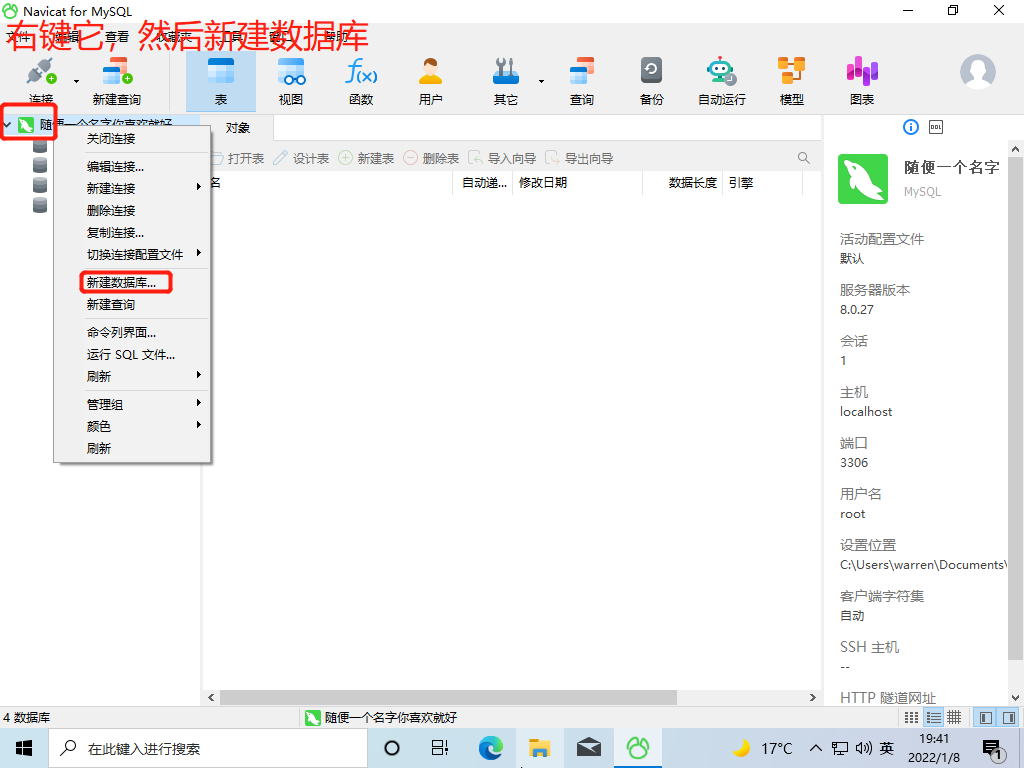The height and width of the screenshot is (768, 1024).
Task: Open the 用户 (Users) pane icon
Action: 430,80
